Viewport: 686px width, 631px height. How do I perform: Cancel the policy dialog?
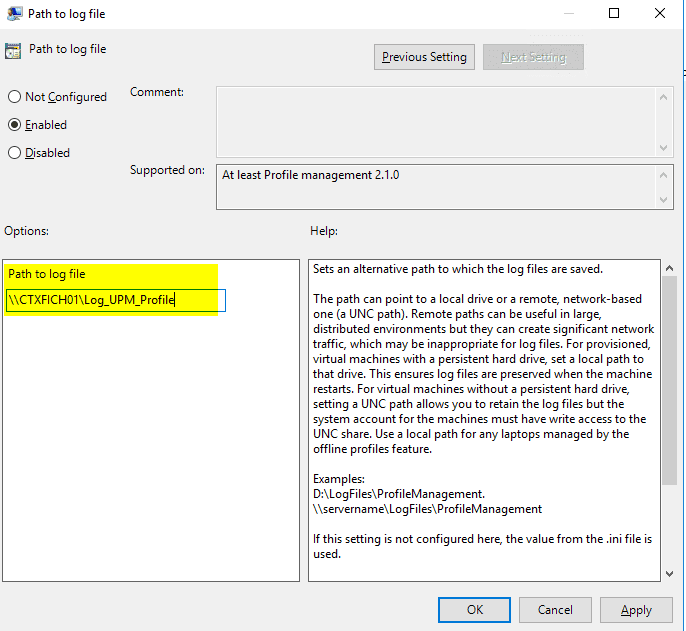coord(555,610)
